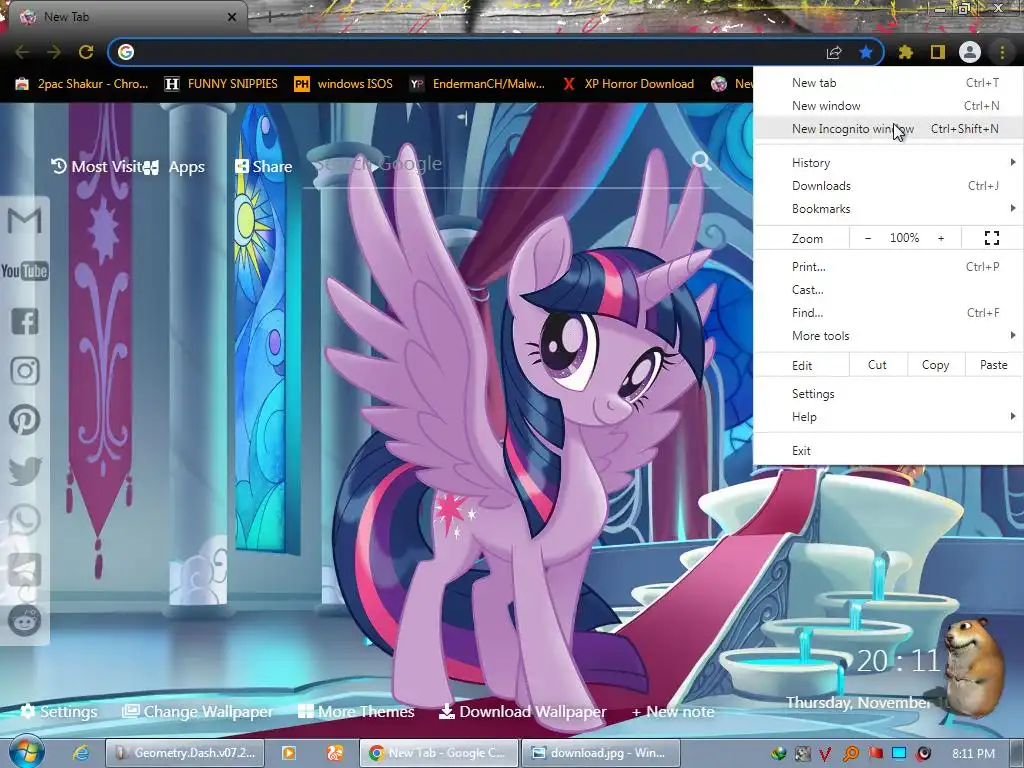This screenshot has width=1024, height=768.
Task: Open Reddit from the left sidebar
Action: pyautogui.click(x=25, y=620)
